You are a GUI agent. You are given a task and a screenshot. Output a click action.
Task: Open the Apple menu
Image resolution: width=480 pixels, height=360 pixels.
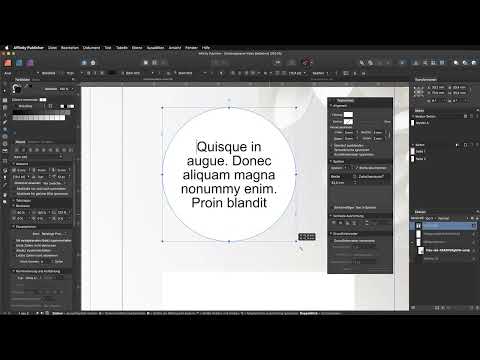tap(6, 48)
